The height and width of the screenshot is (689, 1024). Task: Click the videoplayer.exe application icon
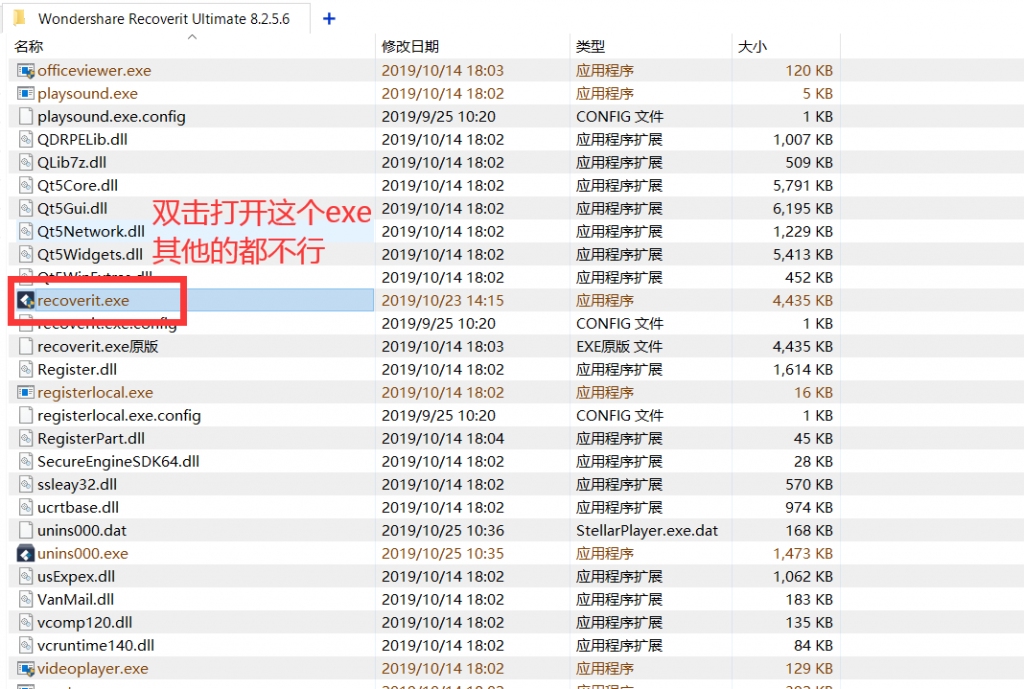[27, 668]
